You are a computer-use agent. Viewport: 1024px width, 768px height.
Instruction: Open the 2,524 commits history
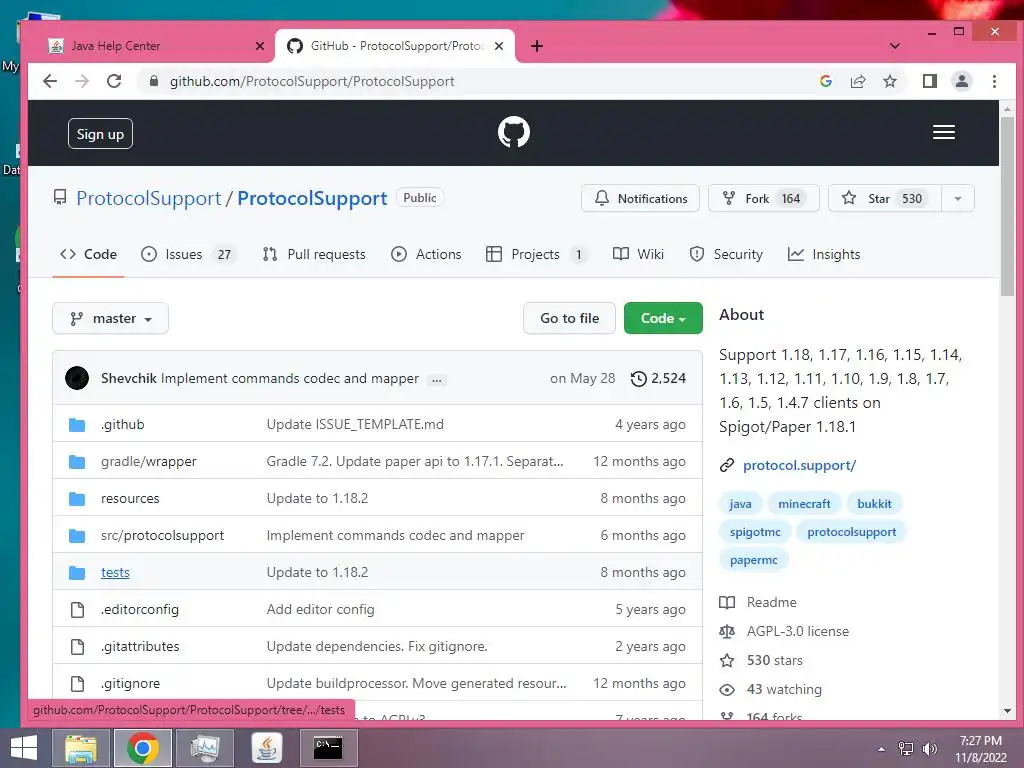click(x=658, y=378)
